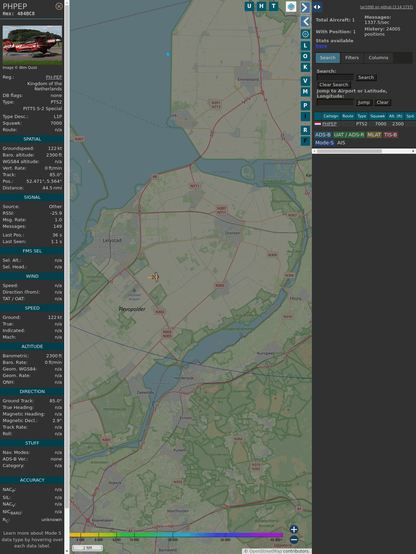Click the Search text input field
The height and width of the screenshot is (554, 416).
pos(335,77)
